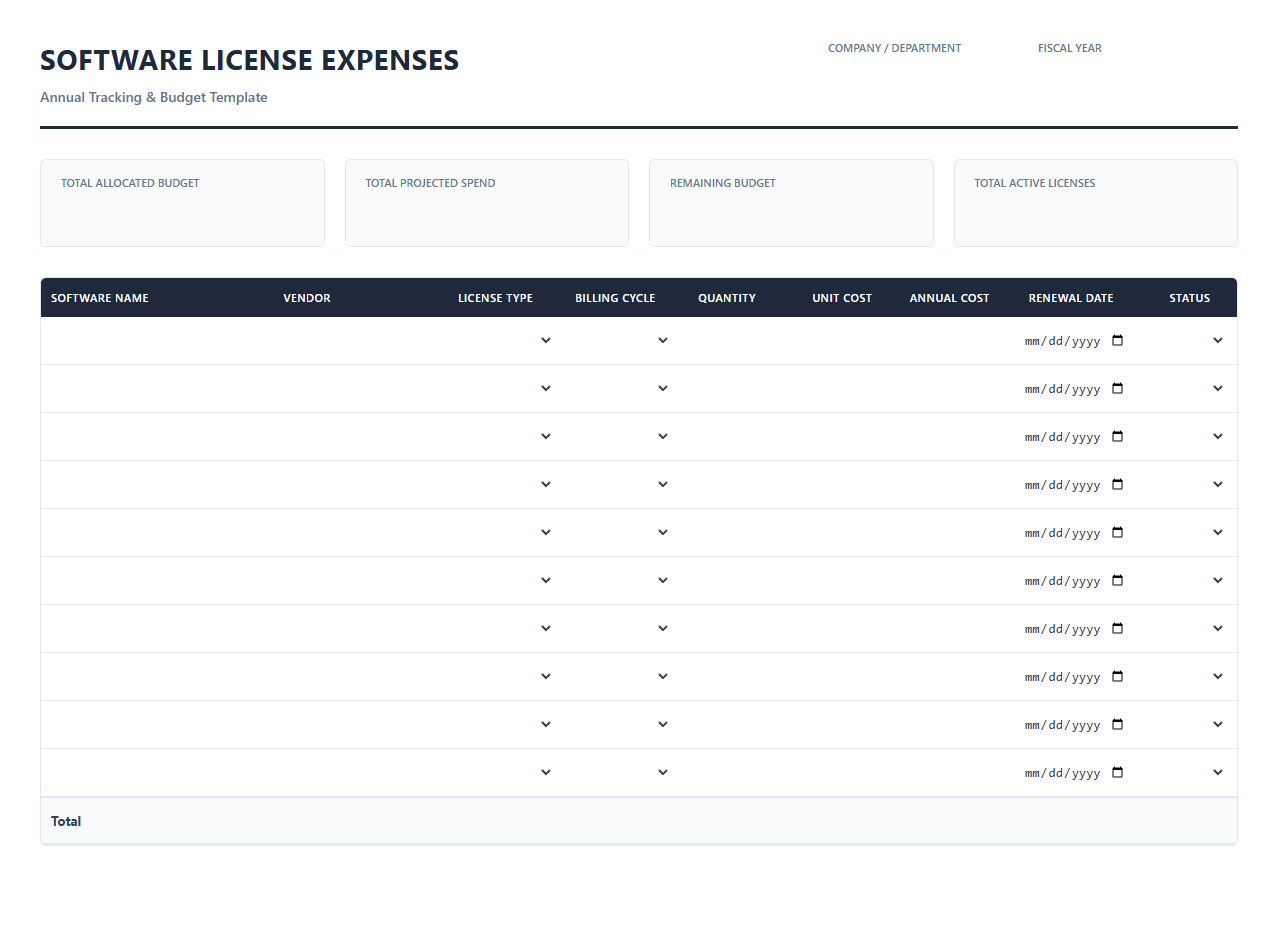
Task: Click the Software Name column header
Action: (x=100, y=298)
